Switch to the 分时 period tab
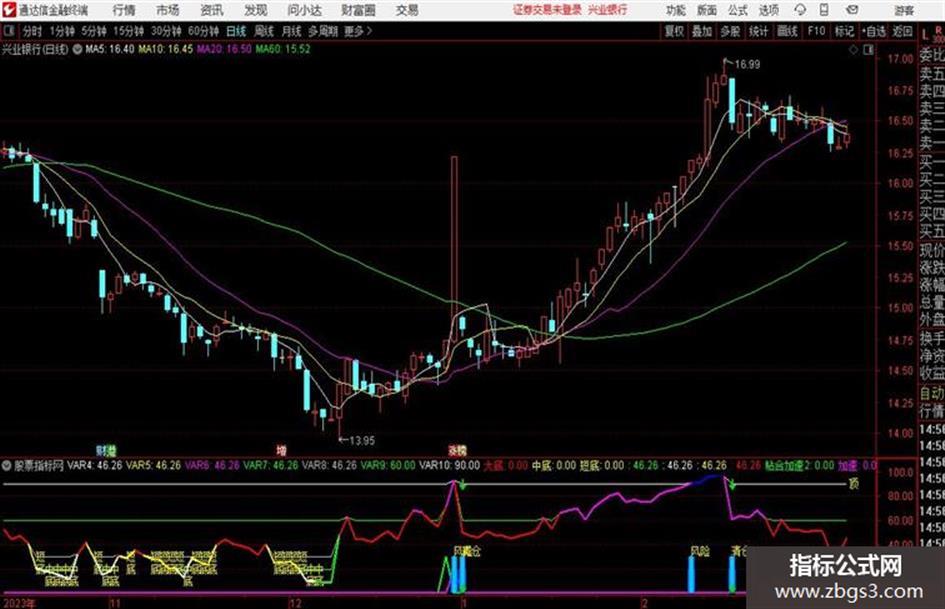Image resolution: width=945 pixels, height=609 pixels. (x=33, y=31)
